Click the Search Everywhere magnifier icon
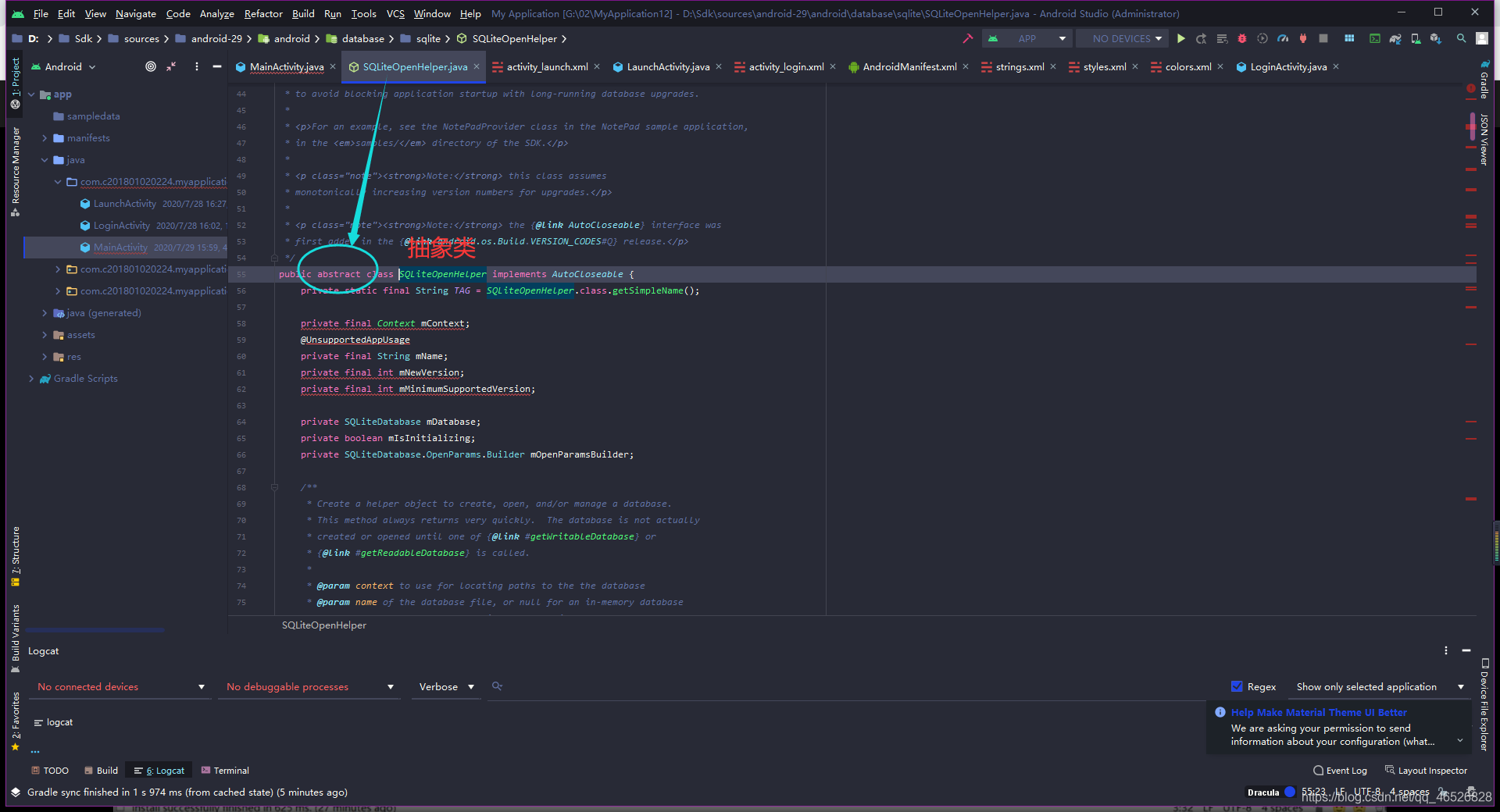Image resolution: width=1500 pixels, height=812 pixels. tap(1461, 38)
